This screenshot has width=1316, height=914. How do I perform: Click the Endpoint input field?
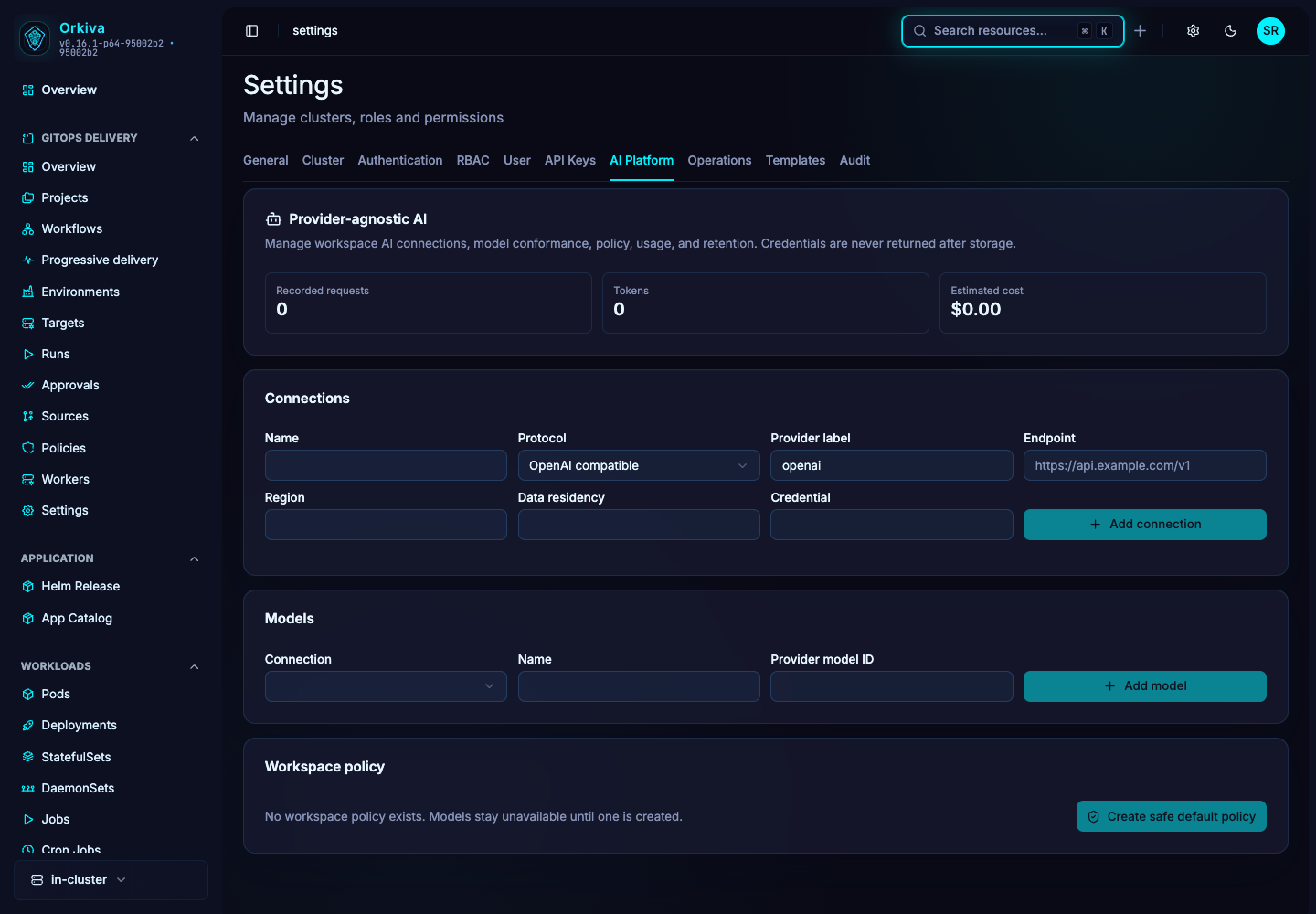click(x=1145, y=465)
